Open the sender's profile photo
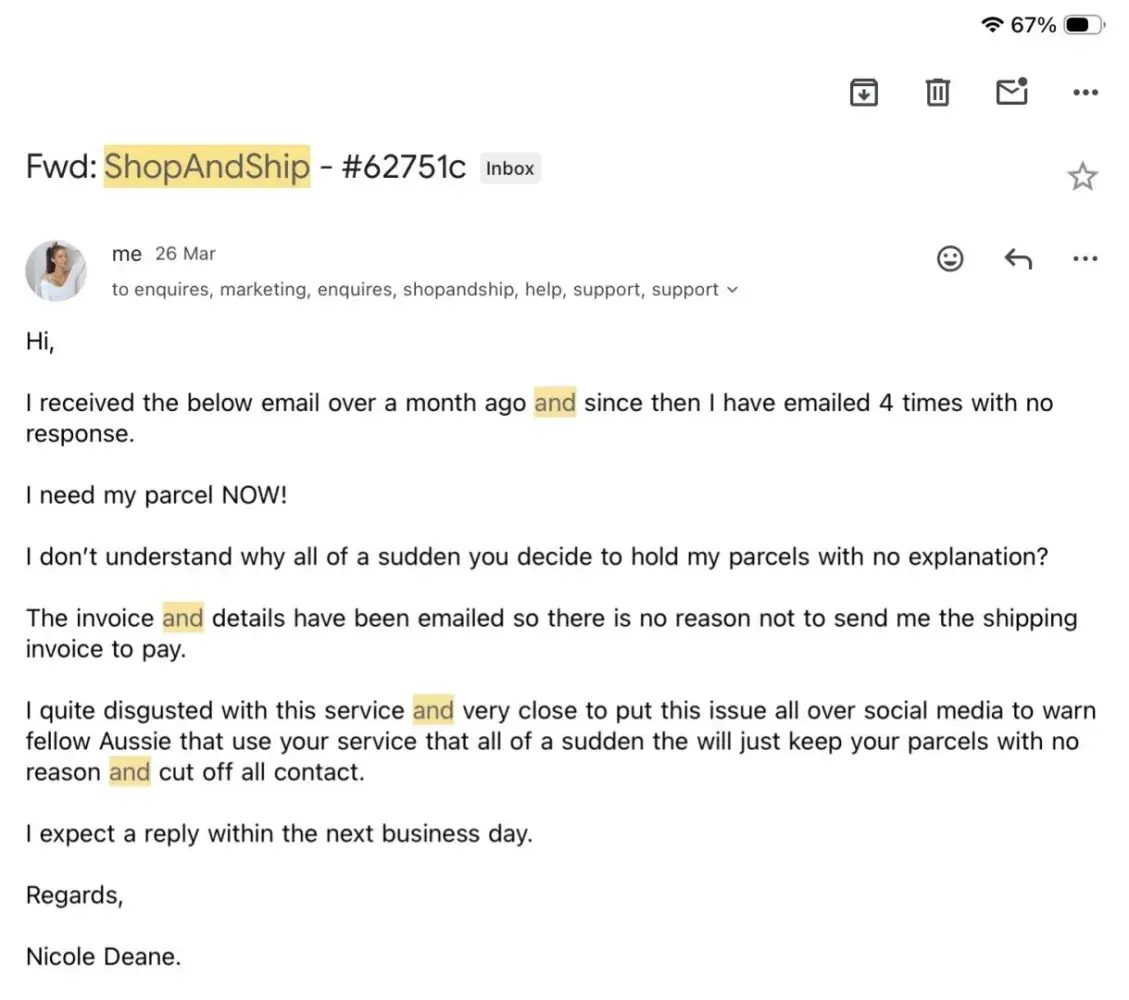The height and width of the screenshot is (1000, 1129). (56, 270)
